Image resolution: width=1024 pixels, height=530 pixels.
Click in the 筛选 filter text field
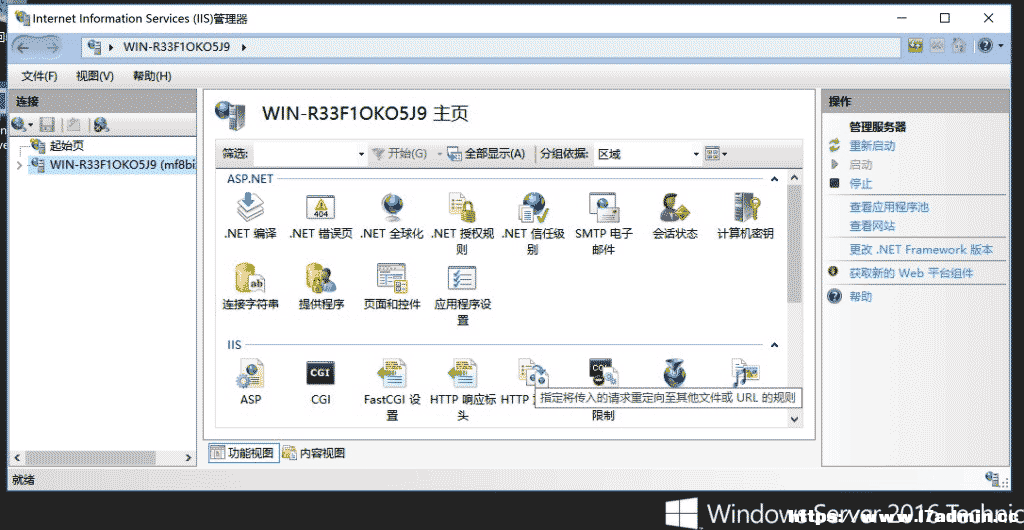click(x=304, y=154)
